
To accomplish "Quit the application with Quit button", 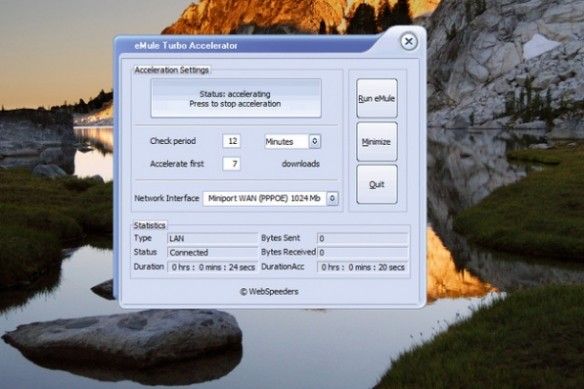I will (377, 184).
